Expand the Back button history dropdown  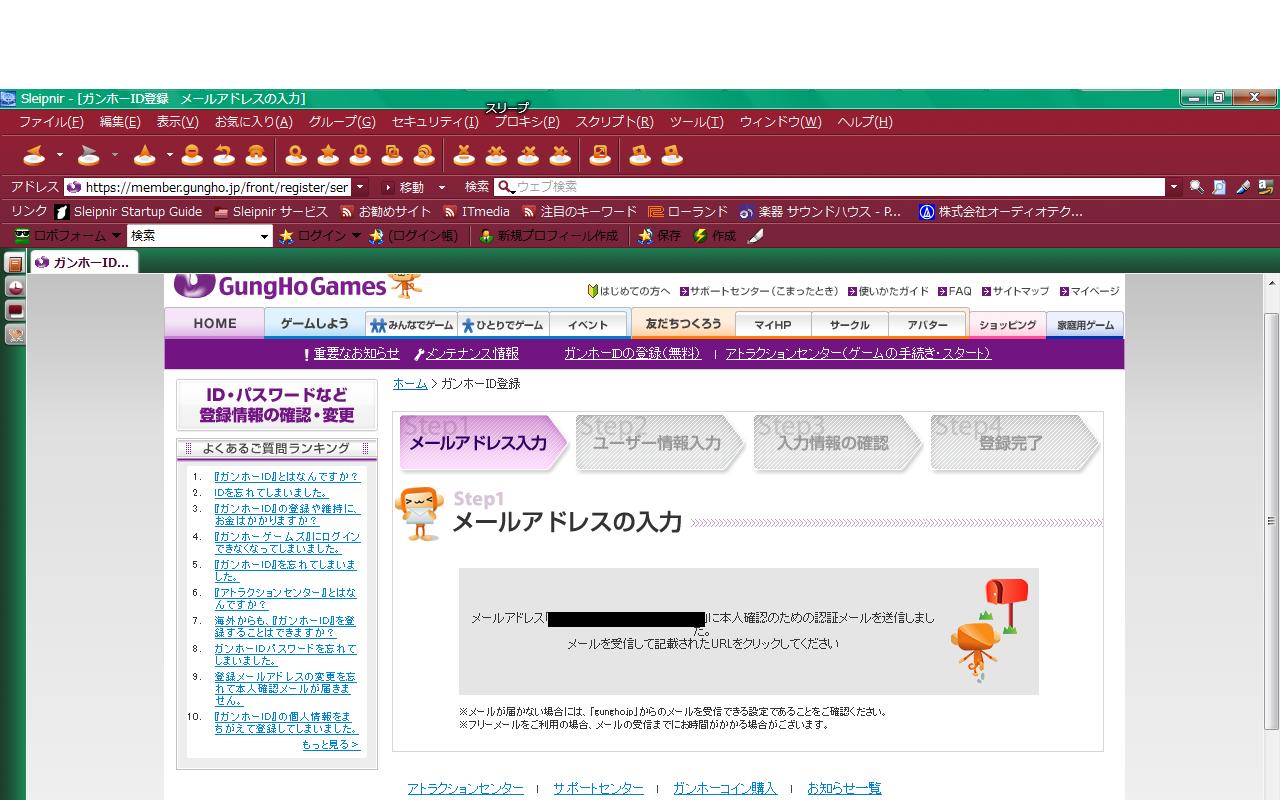(x=60, y=155)
